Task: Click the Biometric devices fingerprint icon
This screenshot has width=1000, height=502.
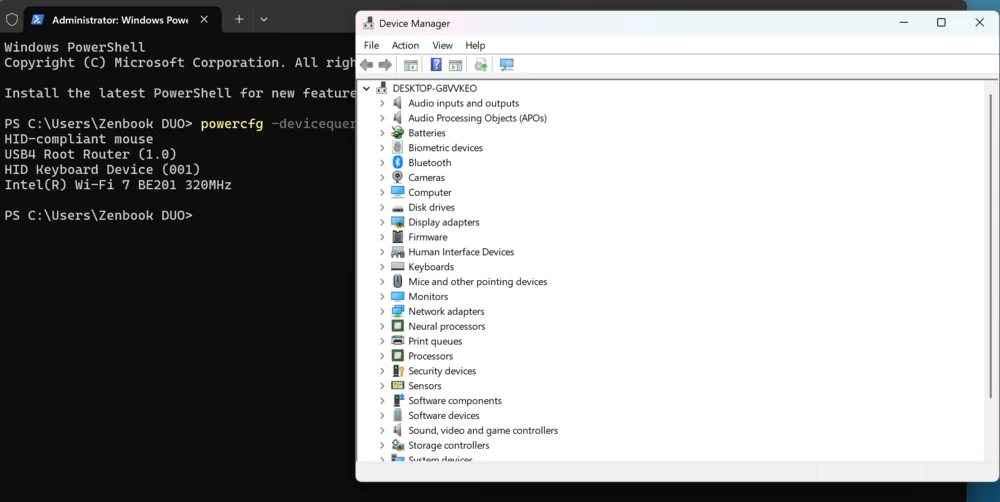Action: (x=397, y=147)
